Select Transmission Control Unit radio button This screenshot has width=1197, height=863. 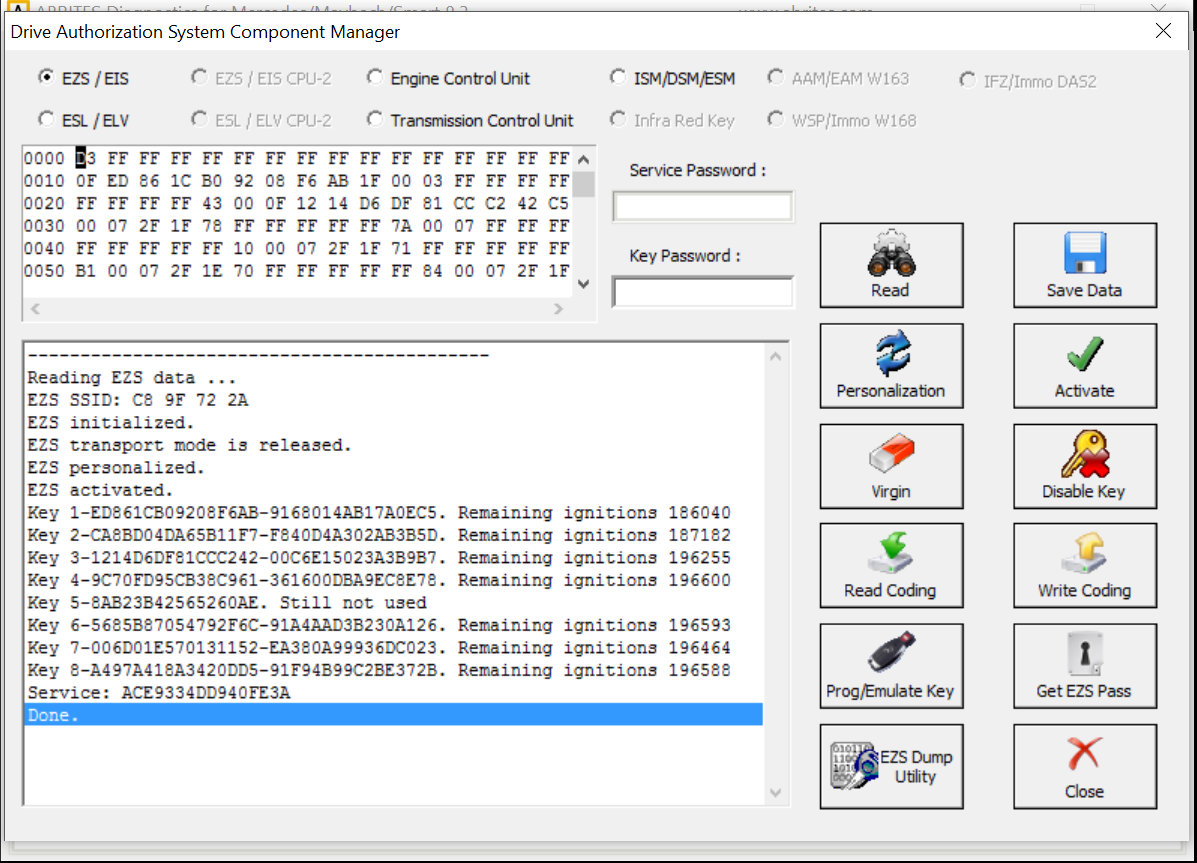point(375,120)
